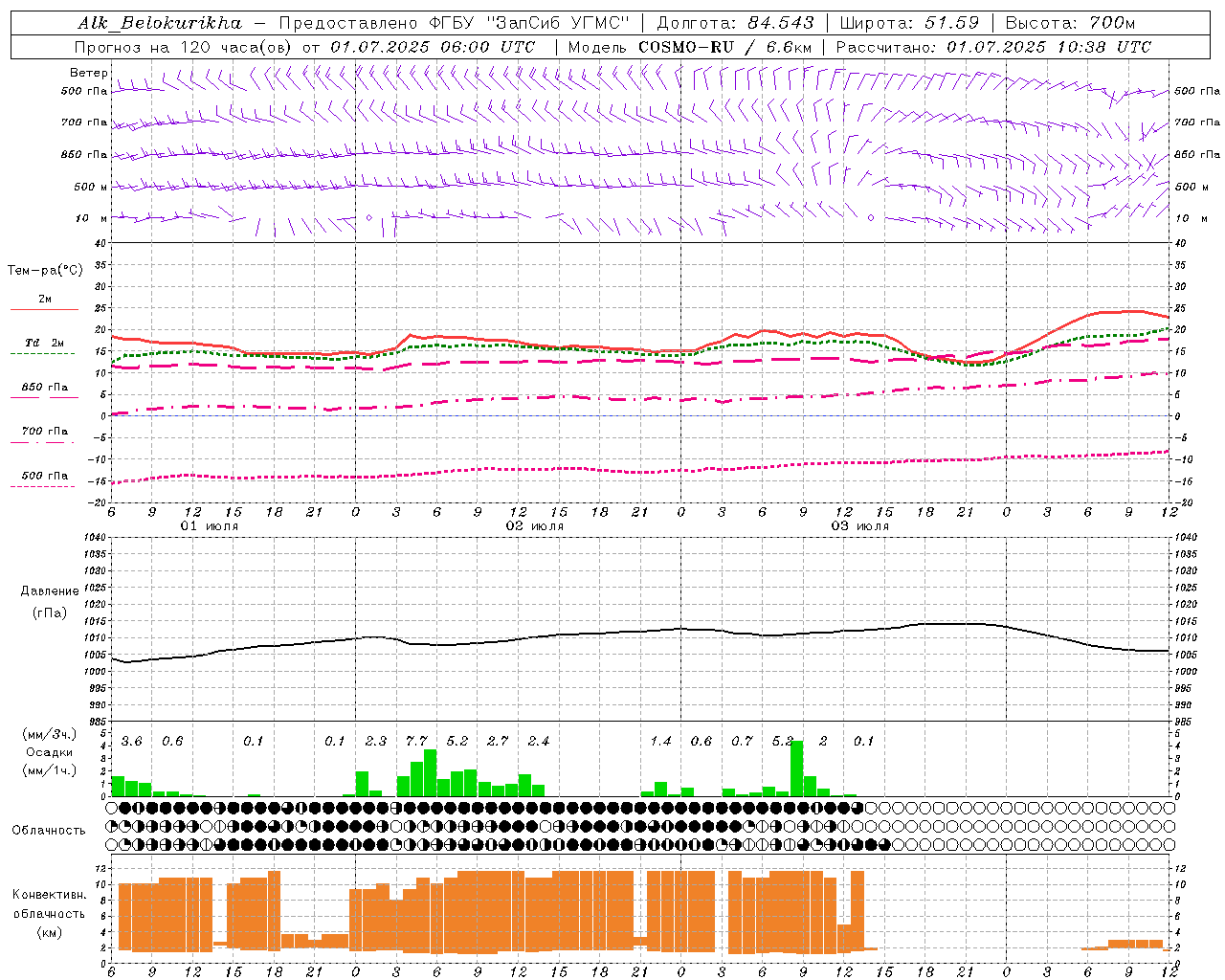This screenshot has width=1225, height=980.
Task: Click the 0.7 precipitation total value
Action: coord(742,742)
